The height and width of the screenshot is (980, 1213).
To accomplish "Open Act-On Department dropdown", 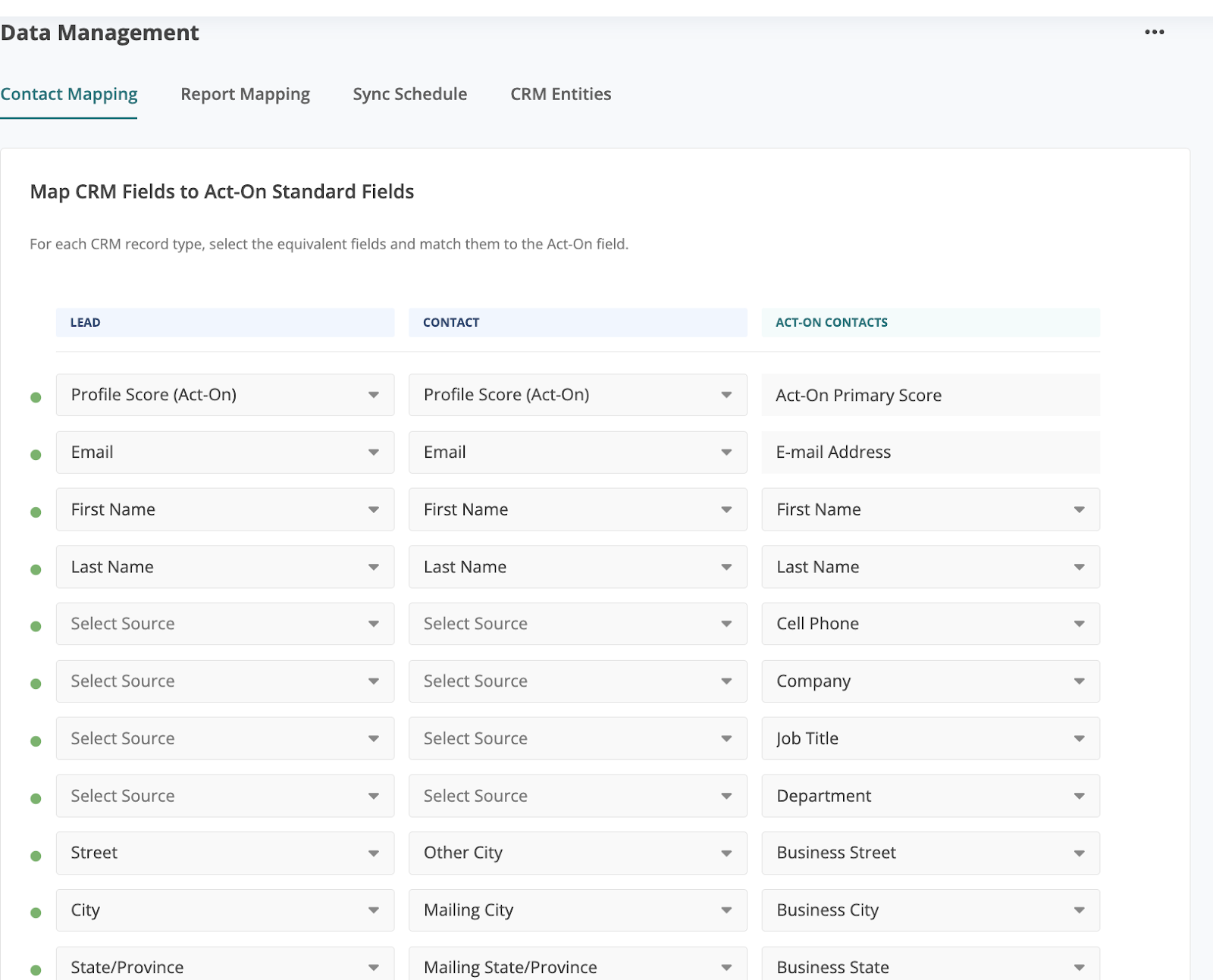I will pyautogui.click(x=930, y=796).
